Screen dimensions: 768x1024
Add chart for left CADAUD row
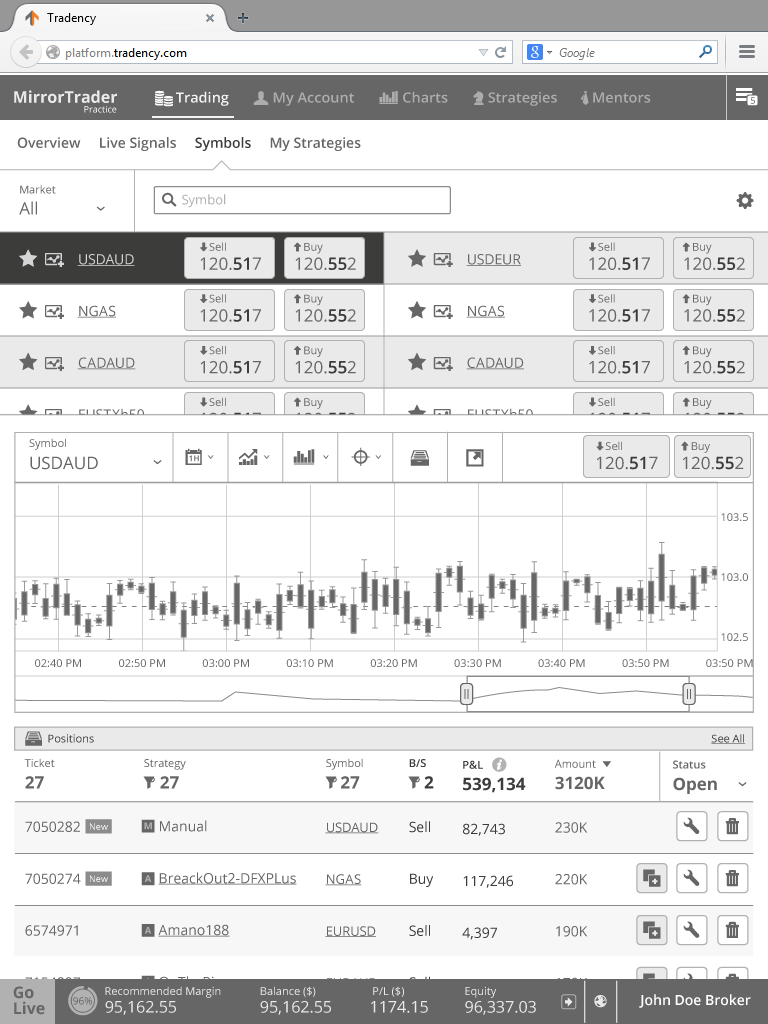tap(54, 362)
